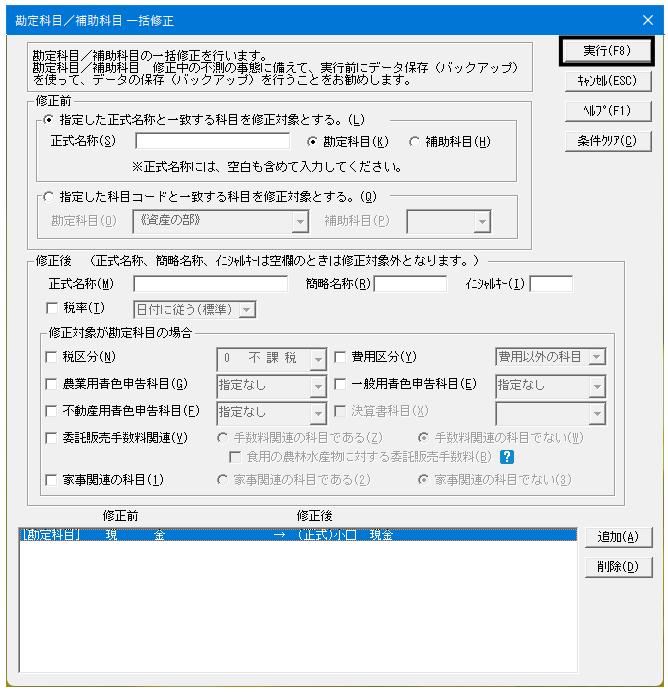This screenshot has width=668, height=692.
Task: Click the 簡略名称(R) input field
Action: (x=410, y=284)
